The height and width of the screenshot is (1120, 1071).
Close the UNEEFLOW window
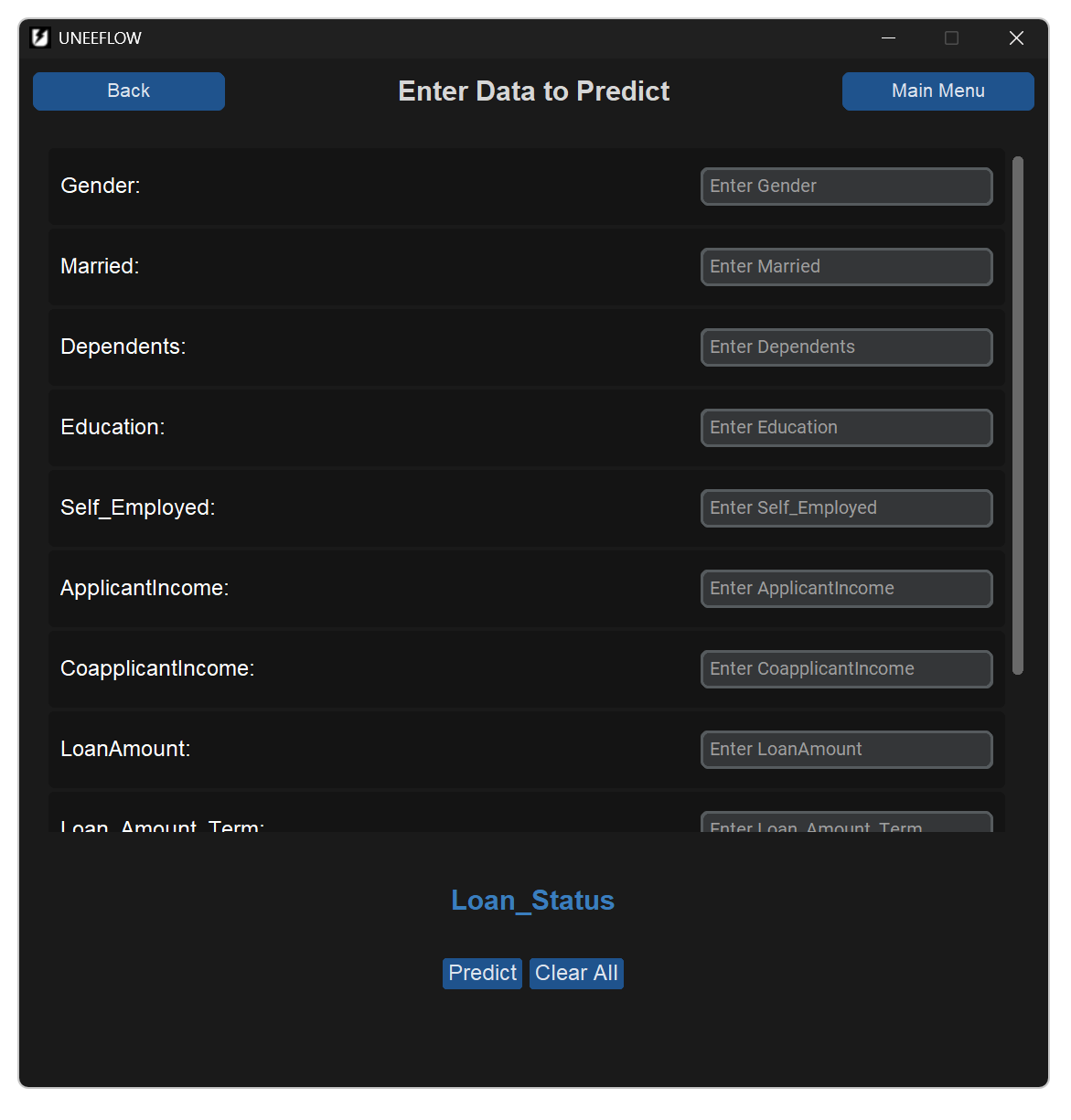click(1016, 37)
